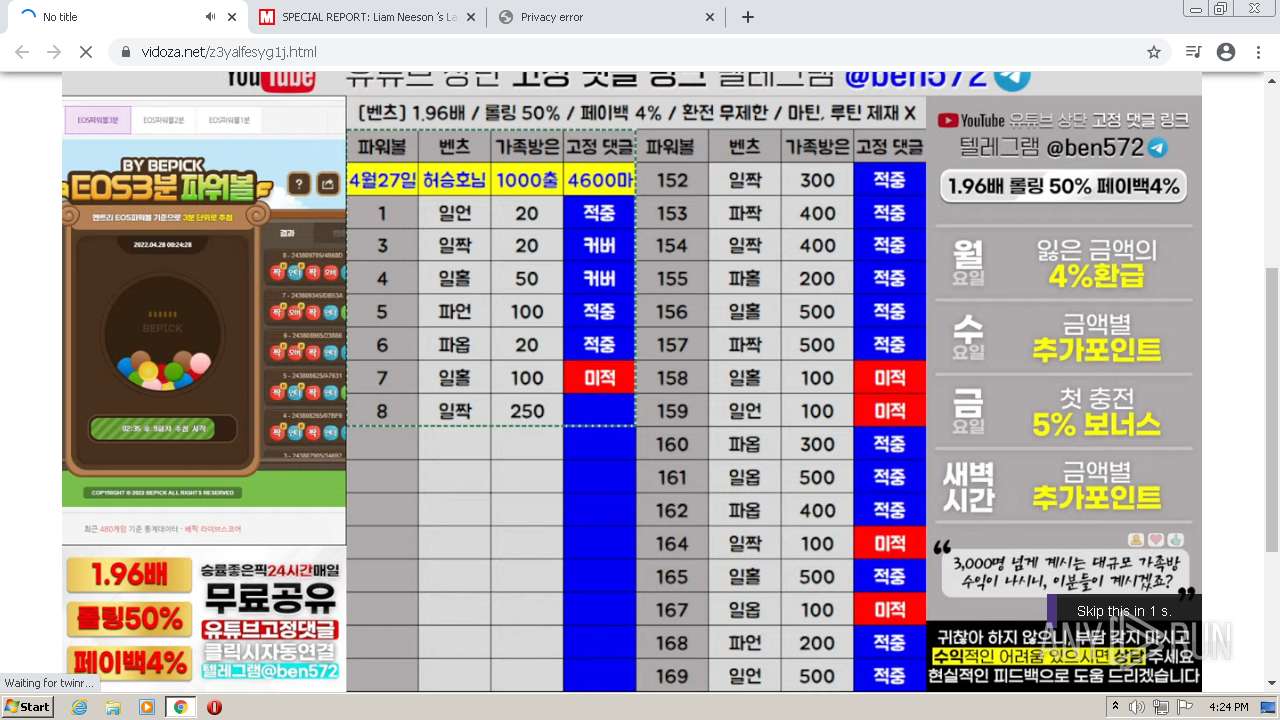1280x720 pixels.
Task: Click the 커버 cell in row 3
Action: [599, 246]
